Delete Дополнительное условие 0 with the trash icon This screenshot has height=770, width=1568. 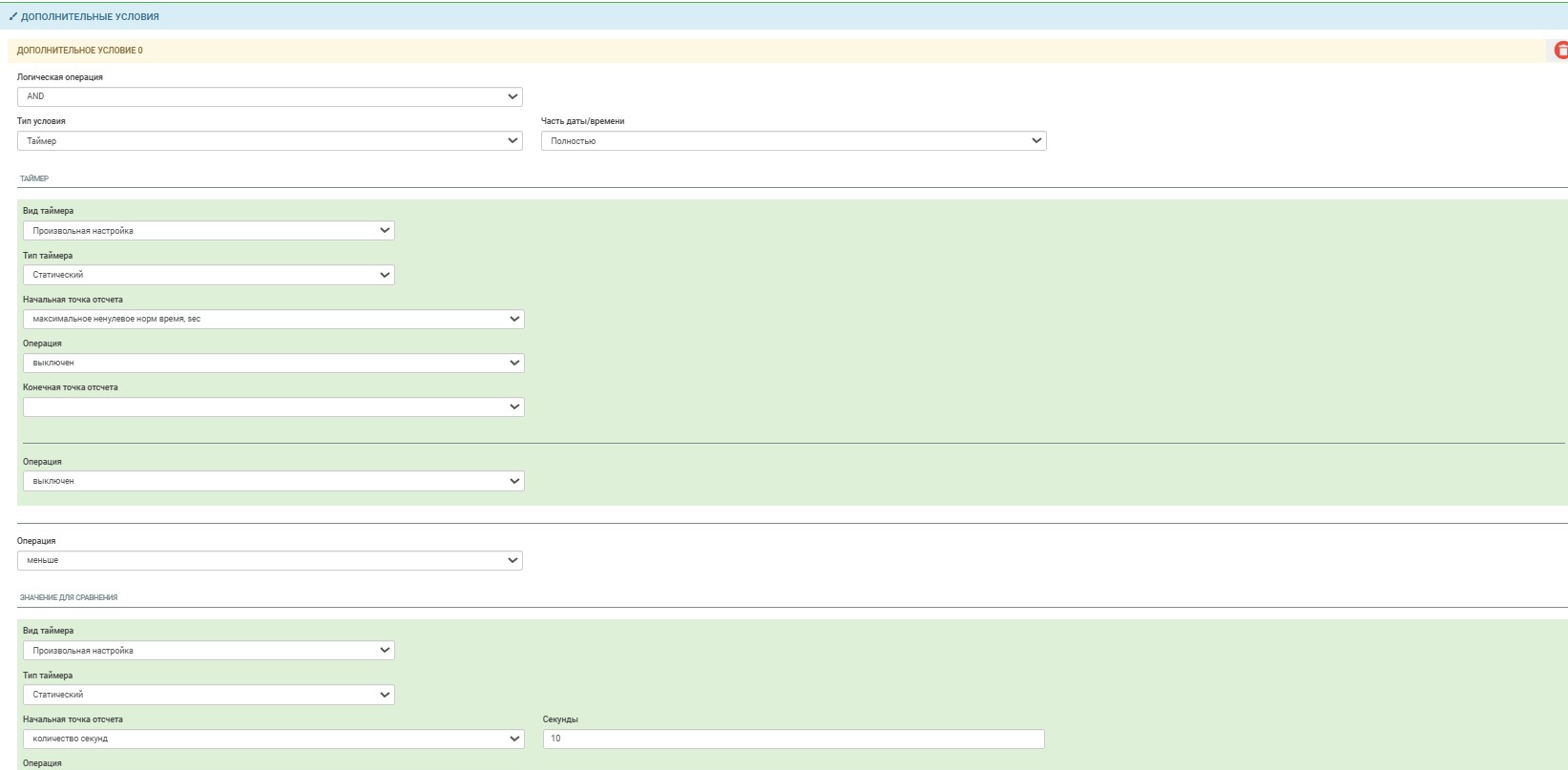1560,51
